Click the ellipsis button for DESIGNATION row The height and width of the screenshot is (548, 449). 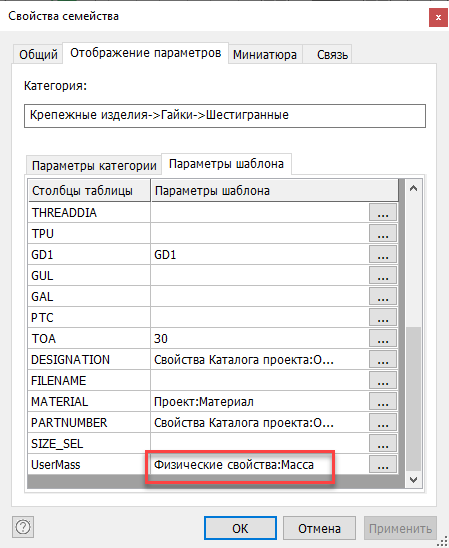(x=383, y=359)
